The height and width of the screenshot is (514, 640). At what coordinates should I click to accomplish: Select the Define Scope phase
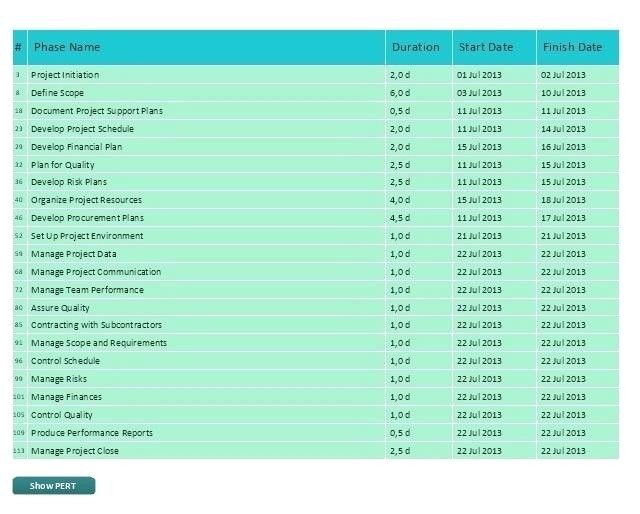point(57,93)
